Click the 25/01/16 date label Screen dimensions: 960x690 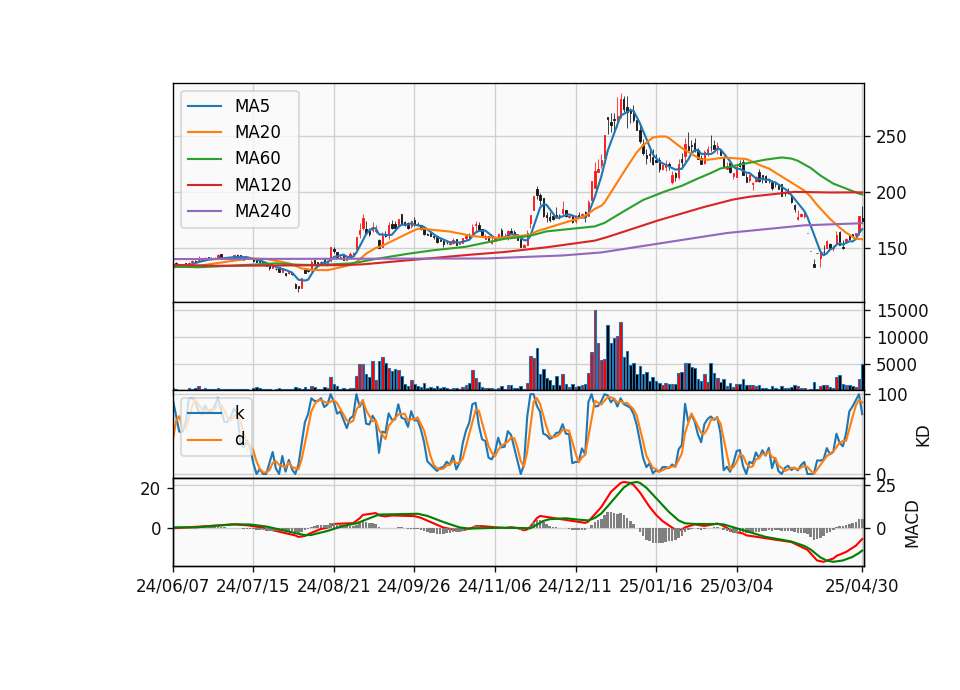coord(656,586)
